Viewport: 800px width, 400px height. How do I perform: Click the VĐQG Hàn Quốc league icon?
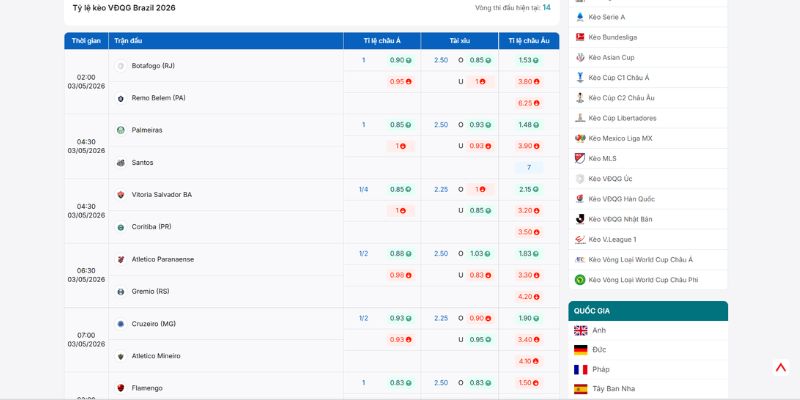(580, 199)
